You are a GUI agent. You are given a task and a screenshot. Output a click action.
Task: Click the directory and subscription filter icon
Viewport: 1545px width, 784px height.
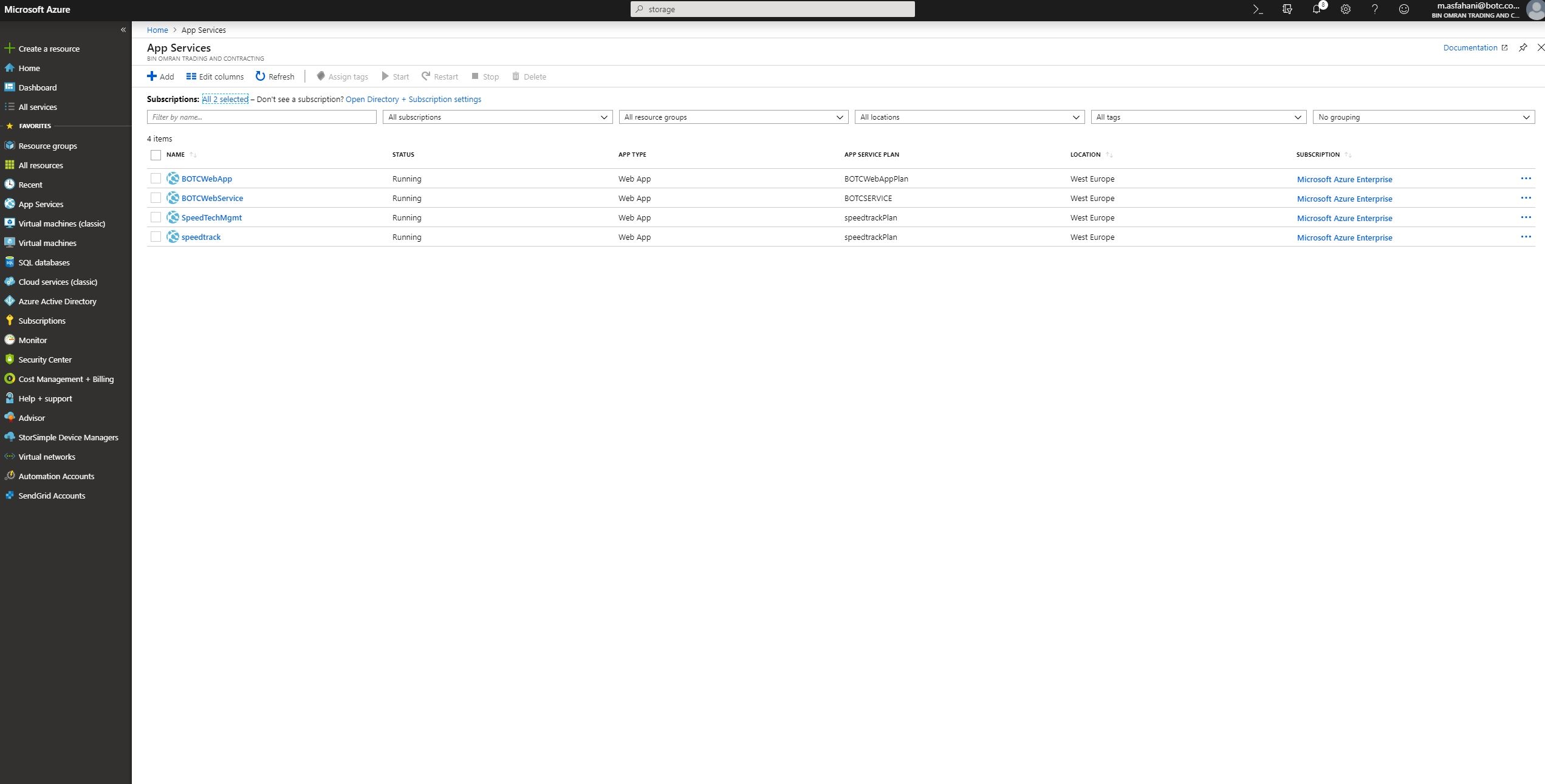pos(1287,9)
